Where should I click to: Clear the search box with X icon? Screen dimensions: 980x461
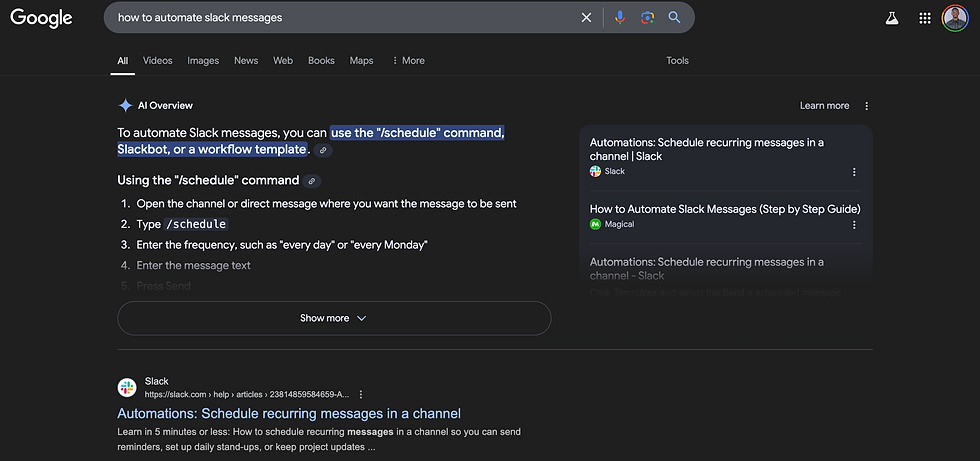586,17
